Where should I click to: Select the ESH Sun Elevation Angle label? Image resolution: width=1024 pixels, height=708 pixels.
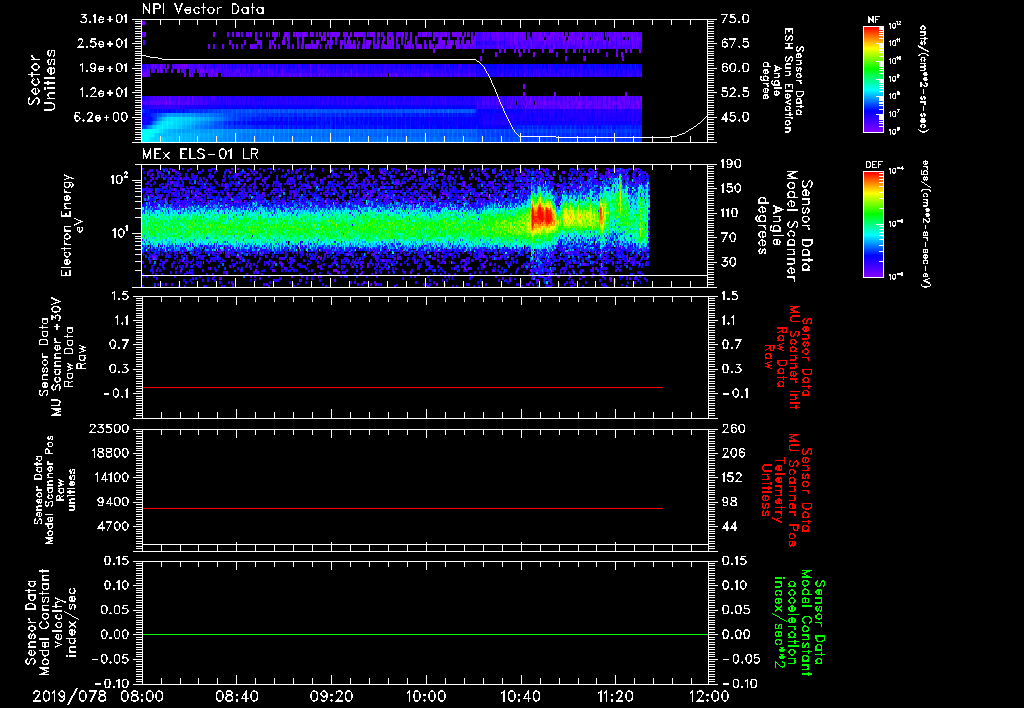[788, 78]
